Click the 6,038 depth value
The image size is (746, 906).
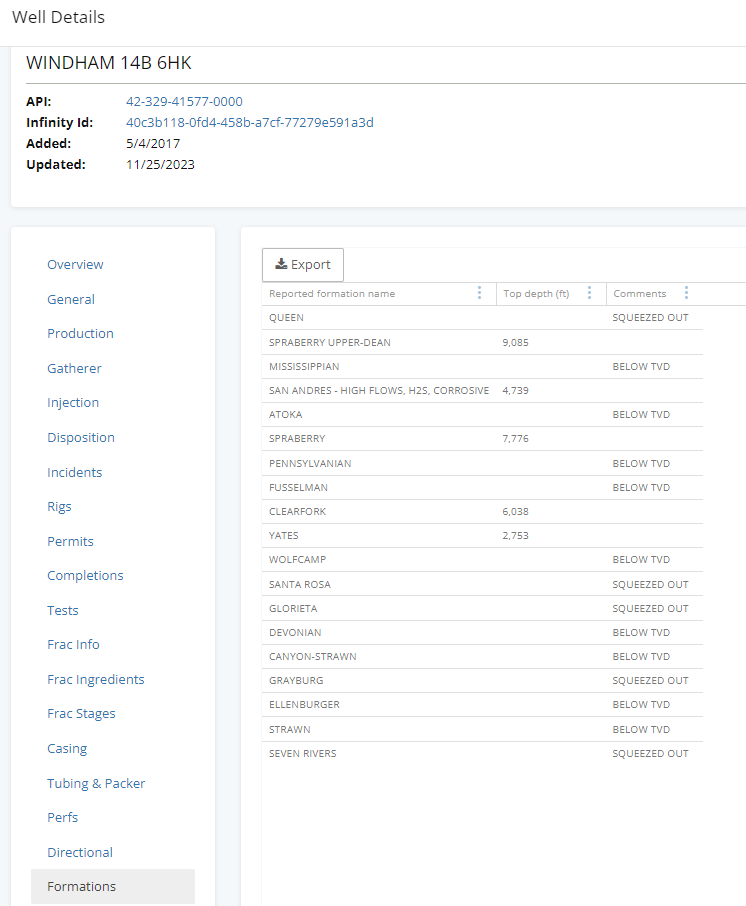pos(515,512)
